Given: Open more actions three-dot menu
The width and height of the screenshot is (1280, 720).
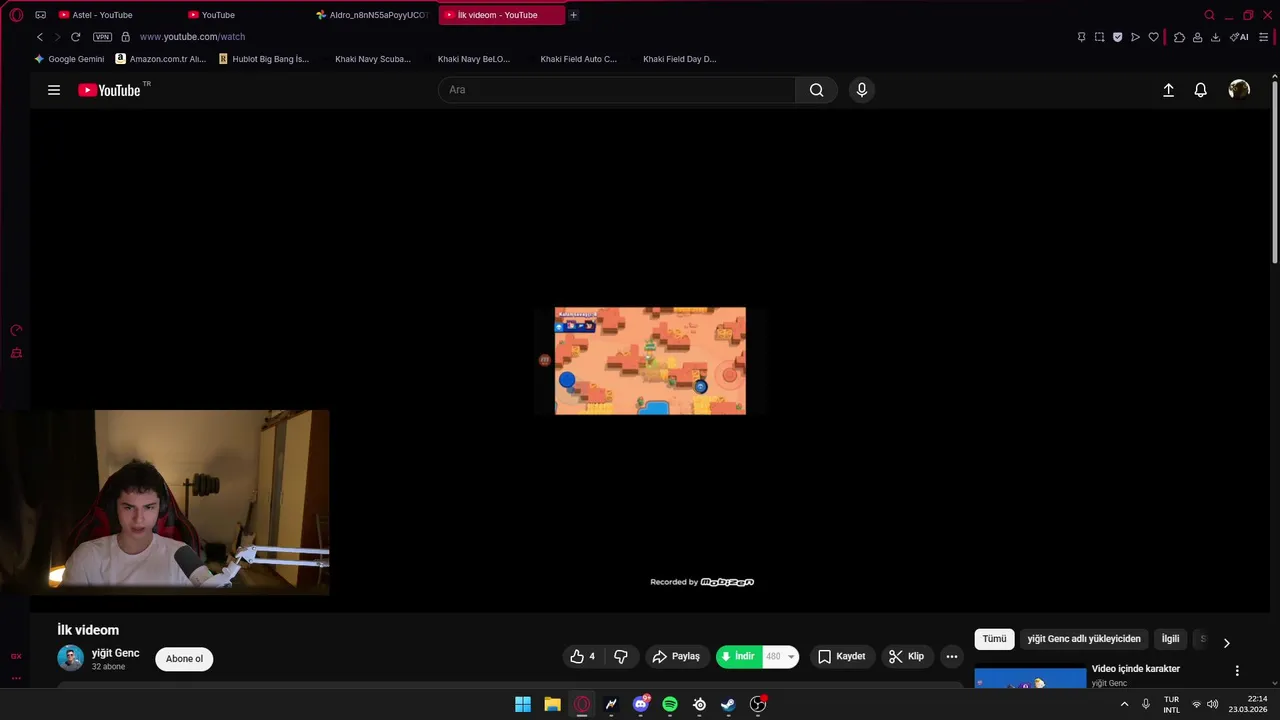Looking at the screenshot, I should pos(952,656).
